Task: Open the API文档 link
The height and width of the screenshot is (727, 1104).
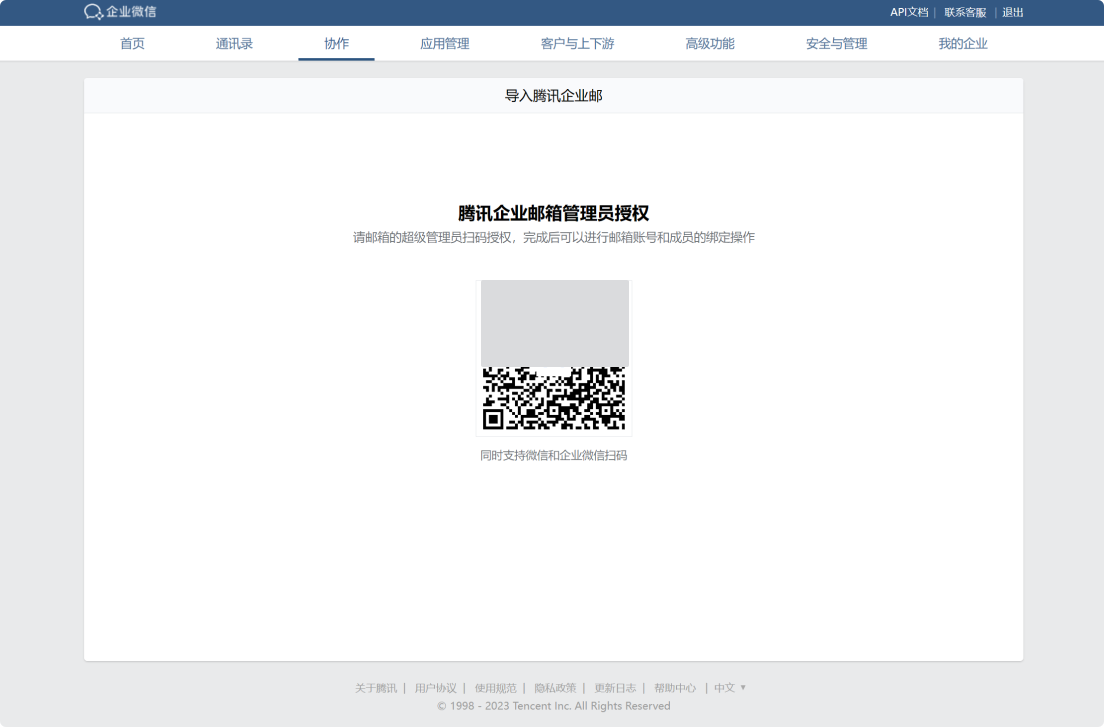Action: 908,12
